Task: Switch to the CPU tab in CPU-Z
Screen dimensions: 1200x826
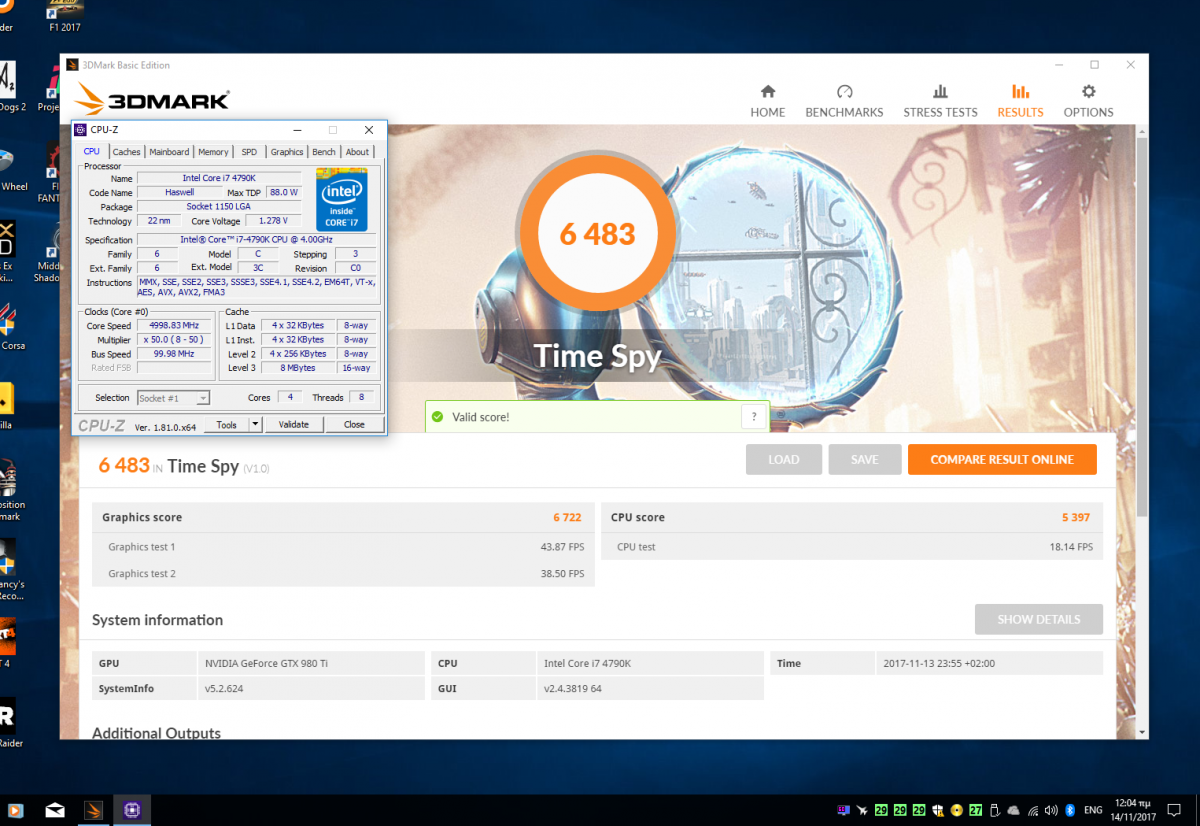Action: click(91, 152)
